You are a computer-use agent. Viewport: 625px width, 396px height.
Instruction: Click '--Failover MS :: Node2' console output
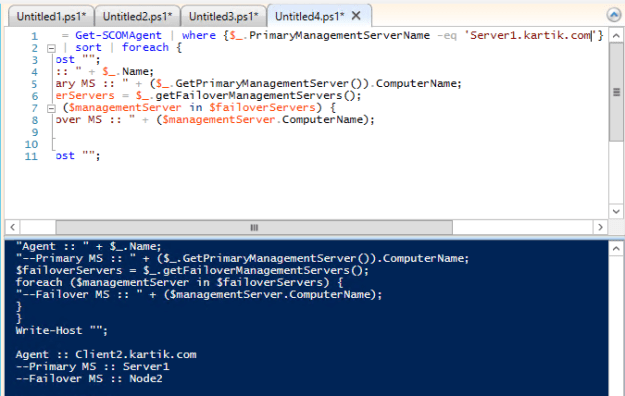click(x=89, y=378)
